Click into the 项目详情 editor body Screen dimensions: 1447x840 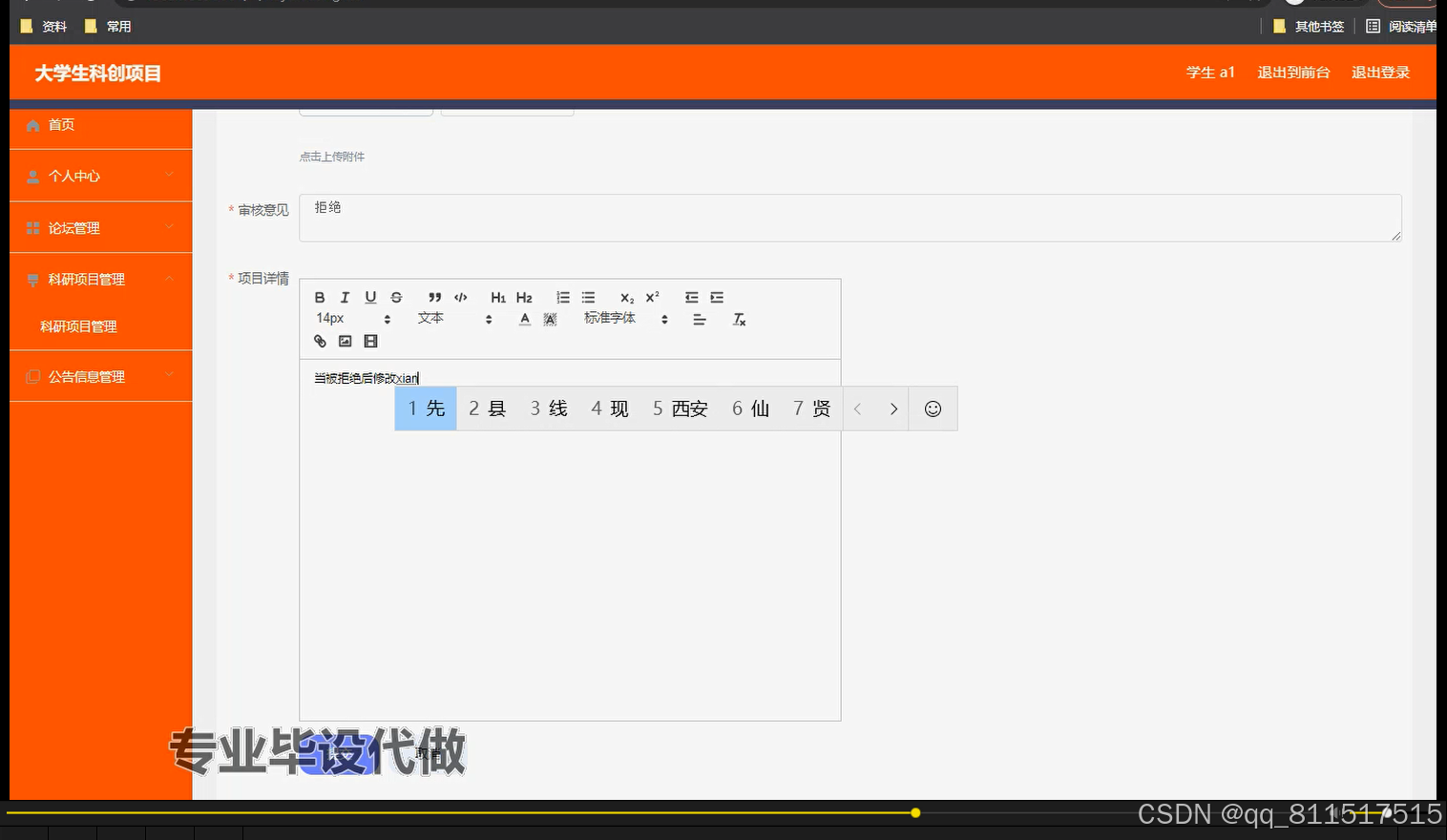point(570,539)
